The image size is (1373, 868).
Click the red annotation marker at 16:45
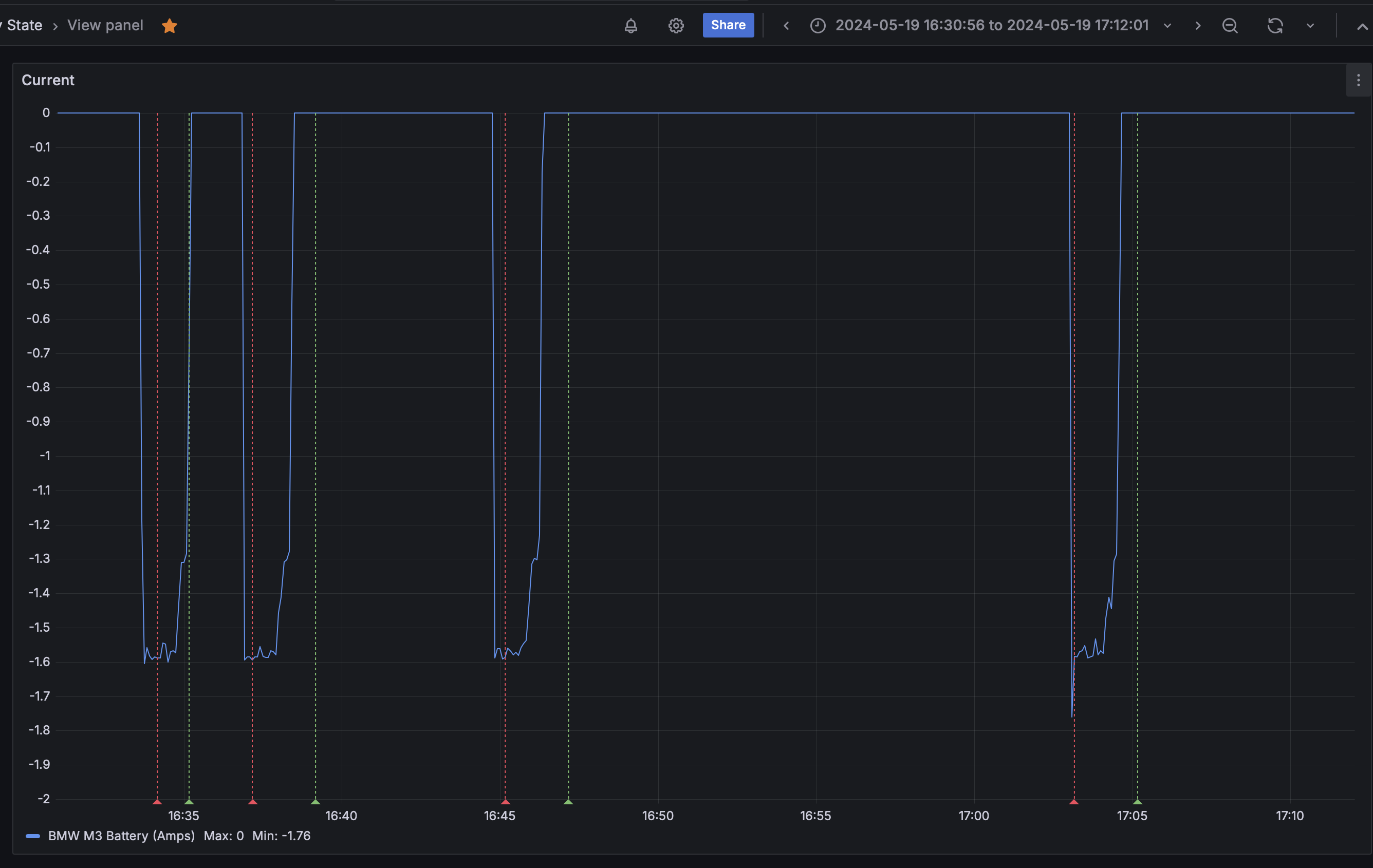pyautogui.click(x=505, y=801)
